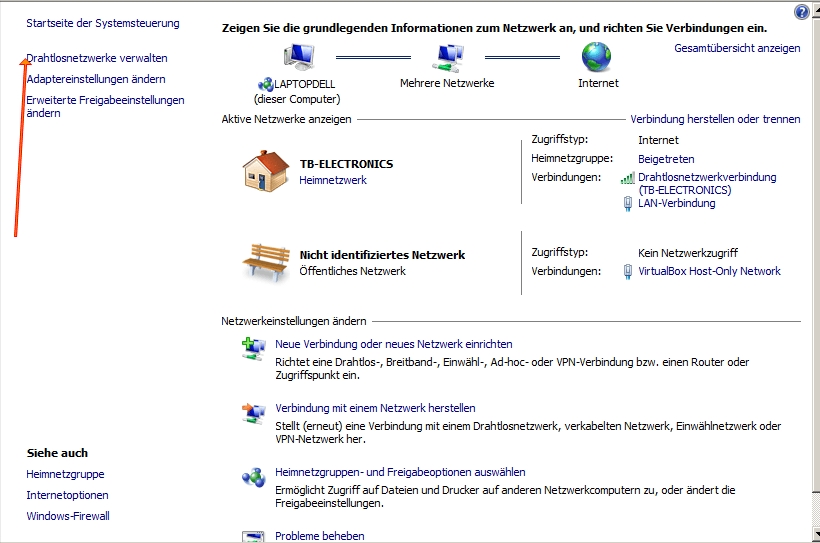Open the LAN-Verbindung connection
This screenshot has width=820, height=543.
(x=676, y=203)
